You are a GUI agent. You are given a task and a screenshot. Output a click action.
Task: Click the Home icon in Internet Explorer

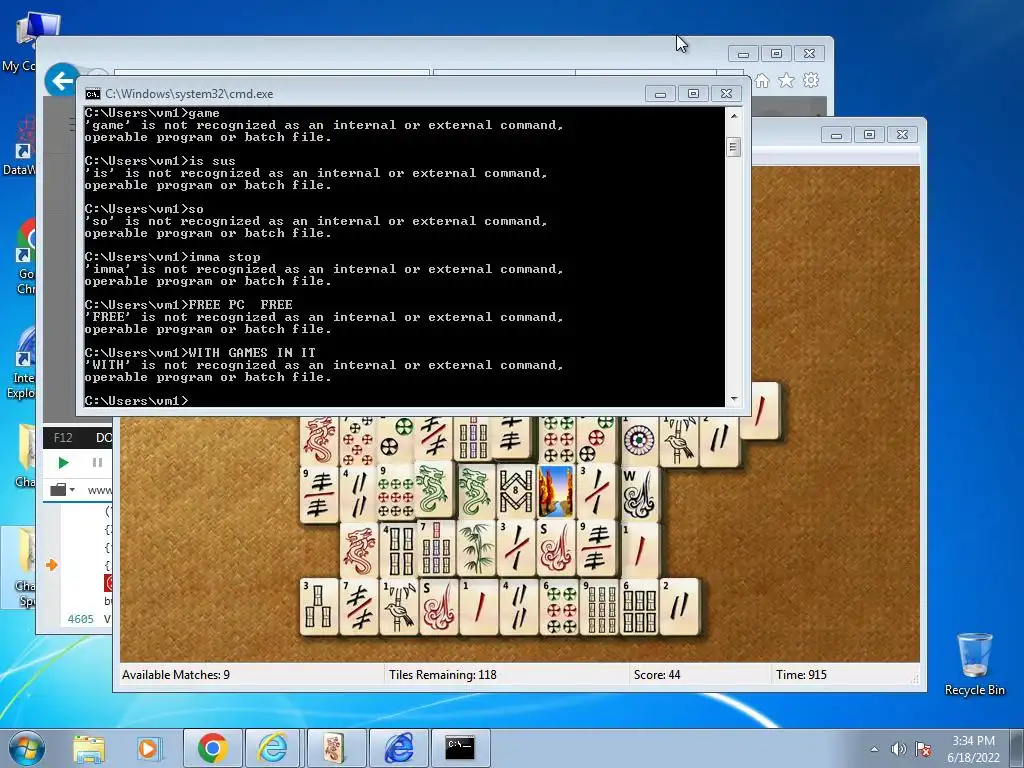click(762, 80)
